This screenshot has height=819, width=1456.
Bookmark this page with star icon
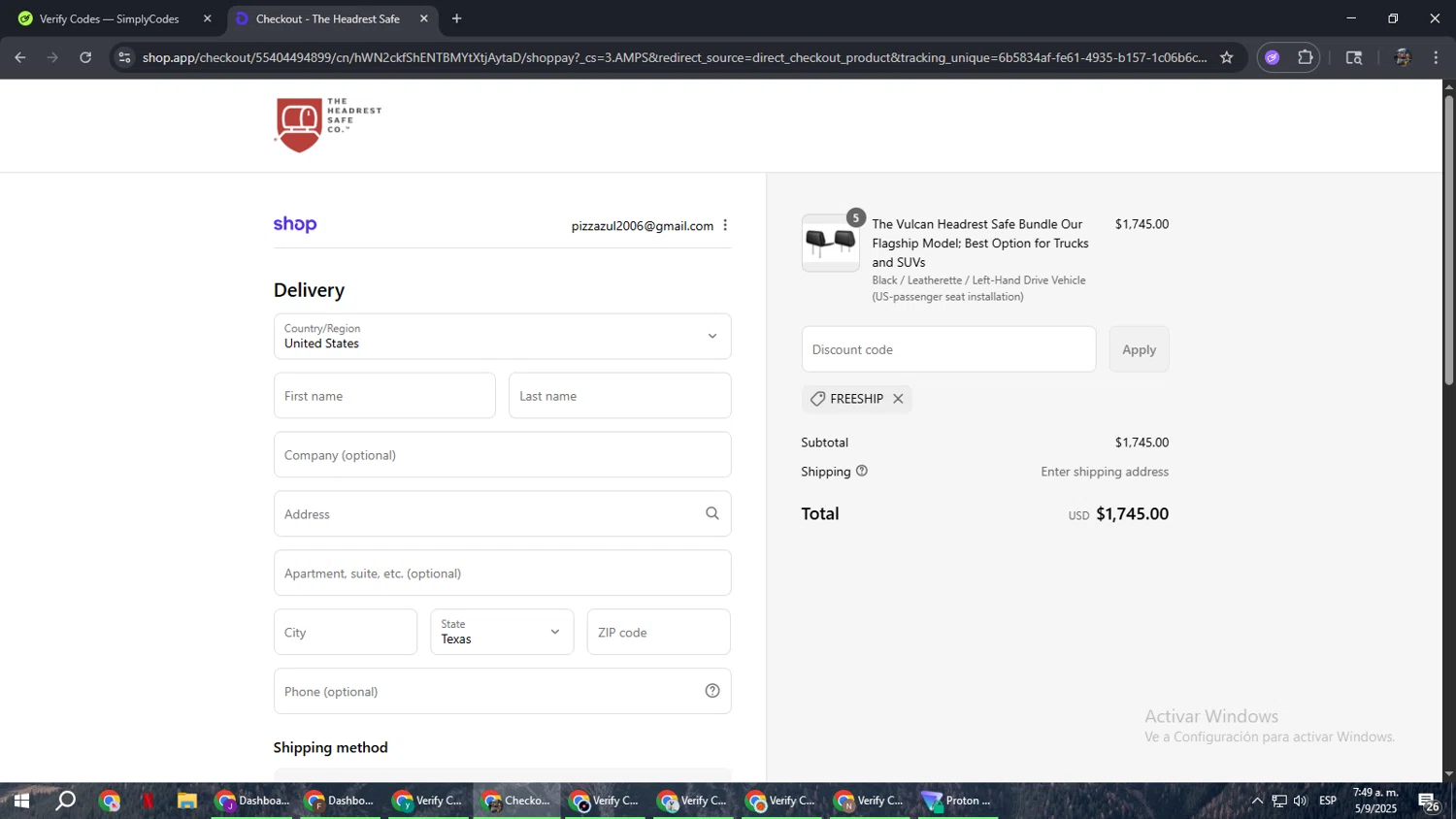pos(1227,57)
